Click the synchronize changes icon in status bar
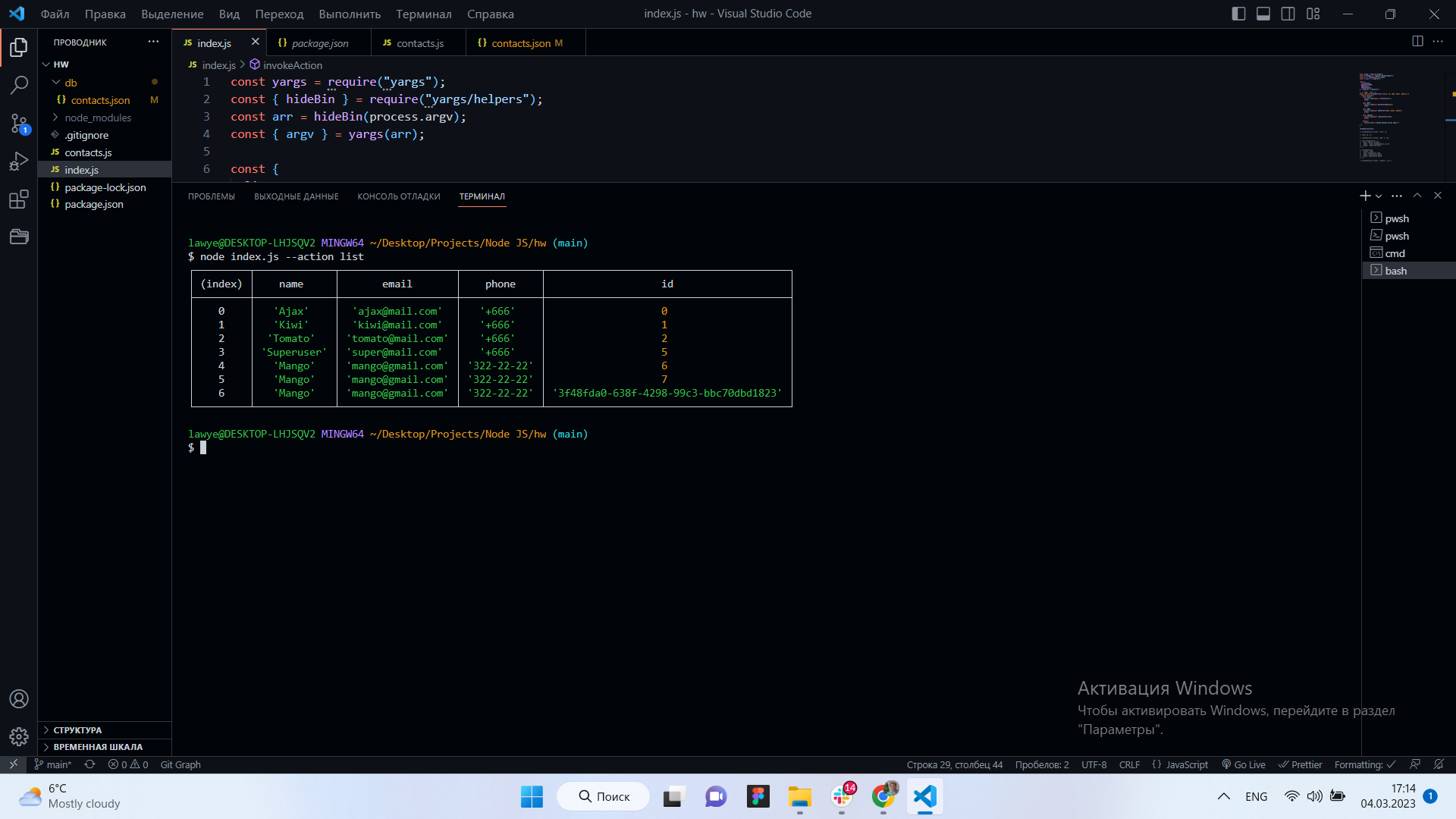Image resolution: width=1456 pixels, height=819 pixels. [x=89, y=764]
